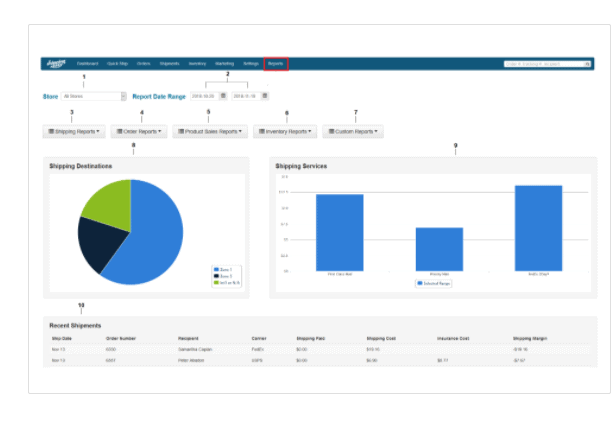Click the order search field in the nav bar
Screen dimensions: 612x443
pyautogui.click(x=544, y=64)
